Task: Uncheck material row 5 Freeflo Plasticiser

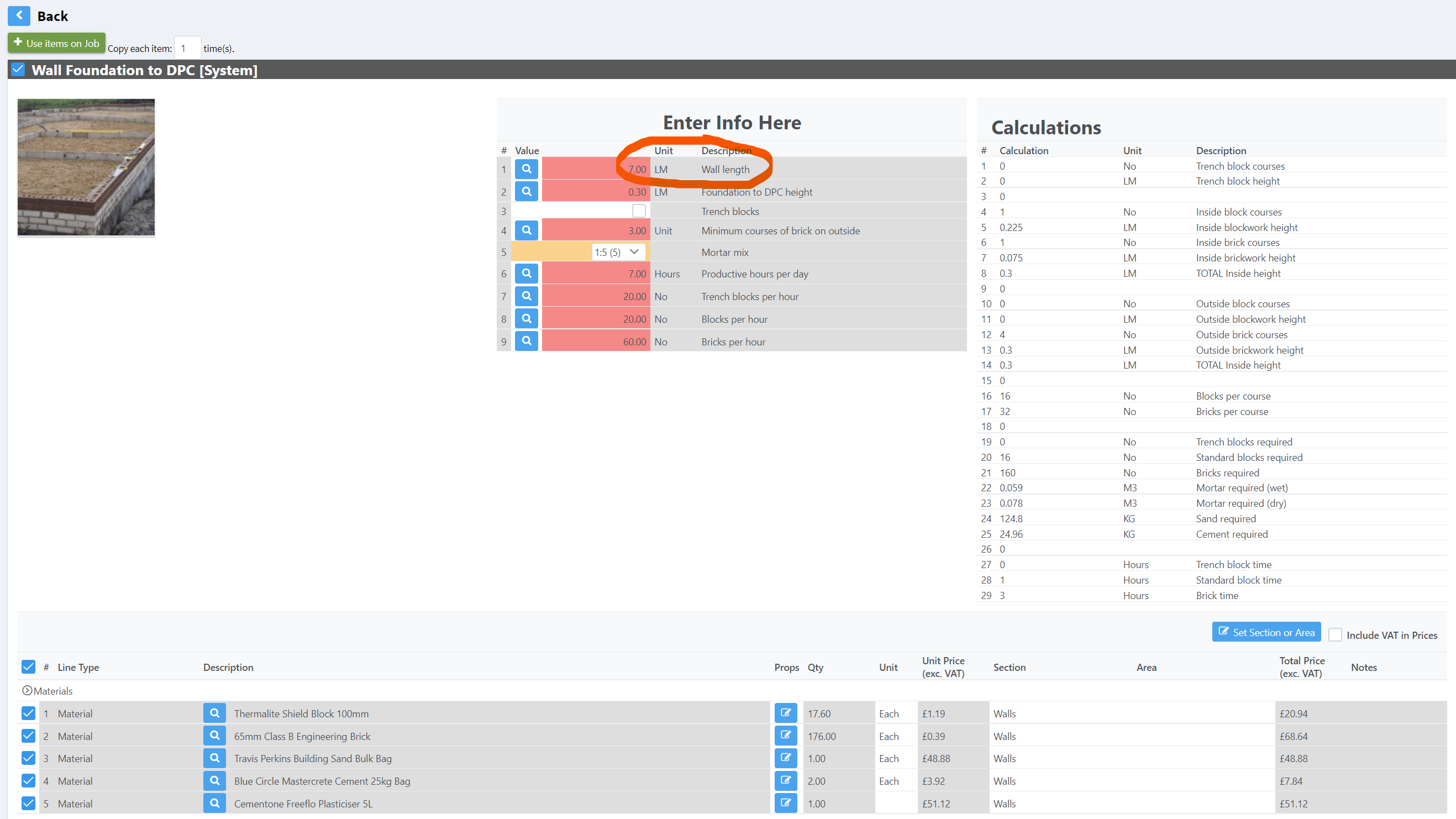Action: [28, 803]
